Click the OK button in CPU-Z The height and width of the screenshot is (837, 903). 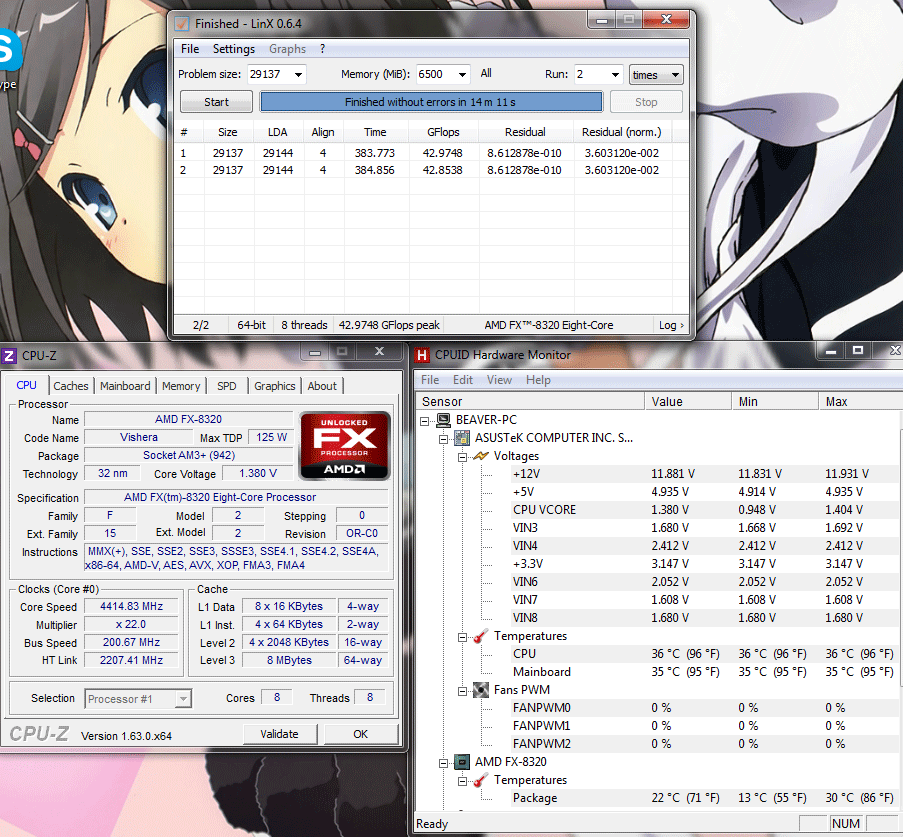pyautogui.click(x=361, y=734)
